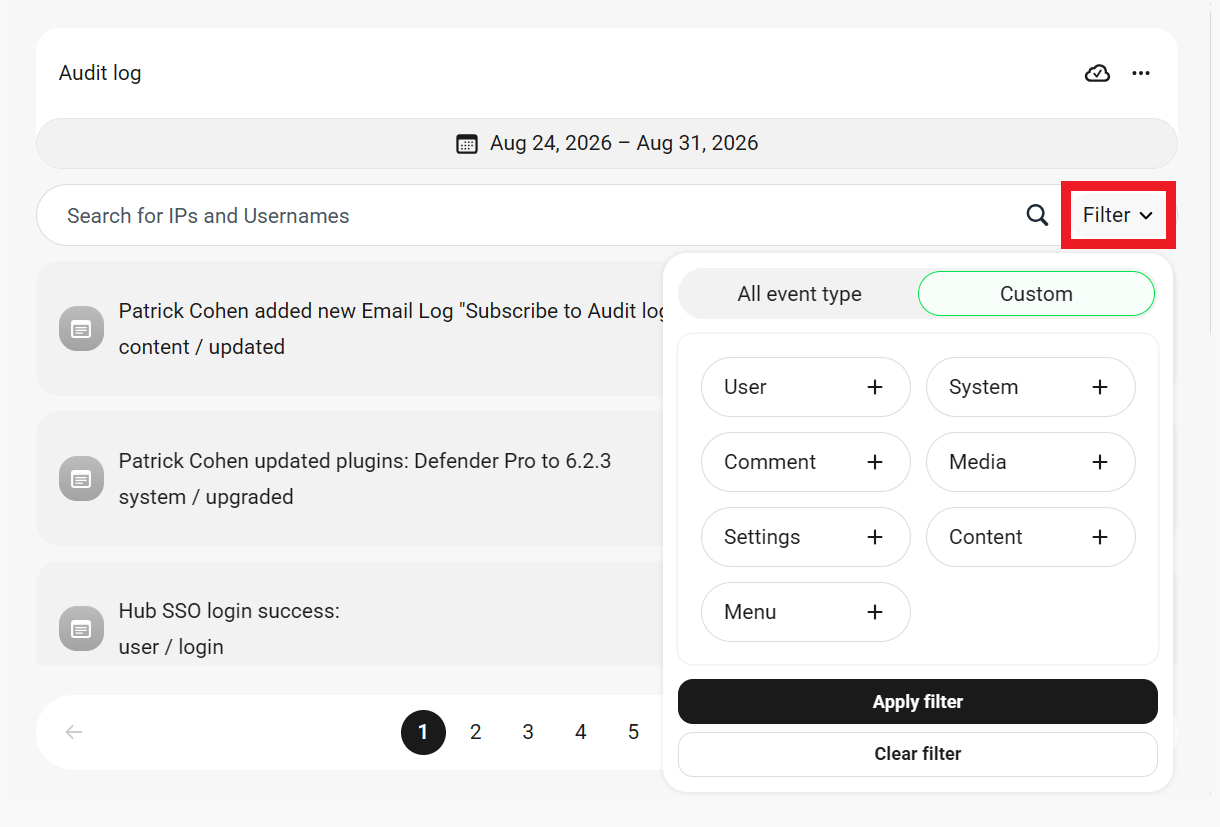Click the Apply filter button
Image resolution: width=1220 pixels, height=827 pixels.
[x=918, y=702]
